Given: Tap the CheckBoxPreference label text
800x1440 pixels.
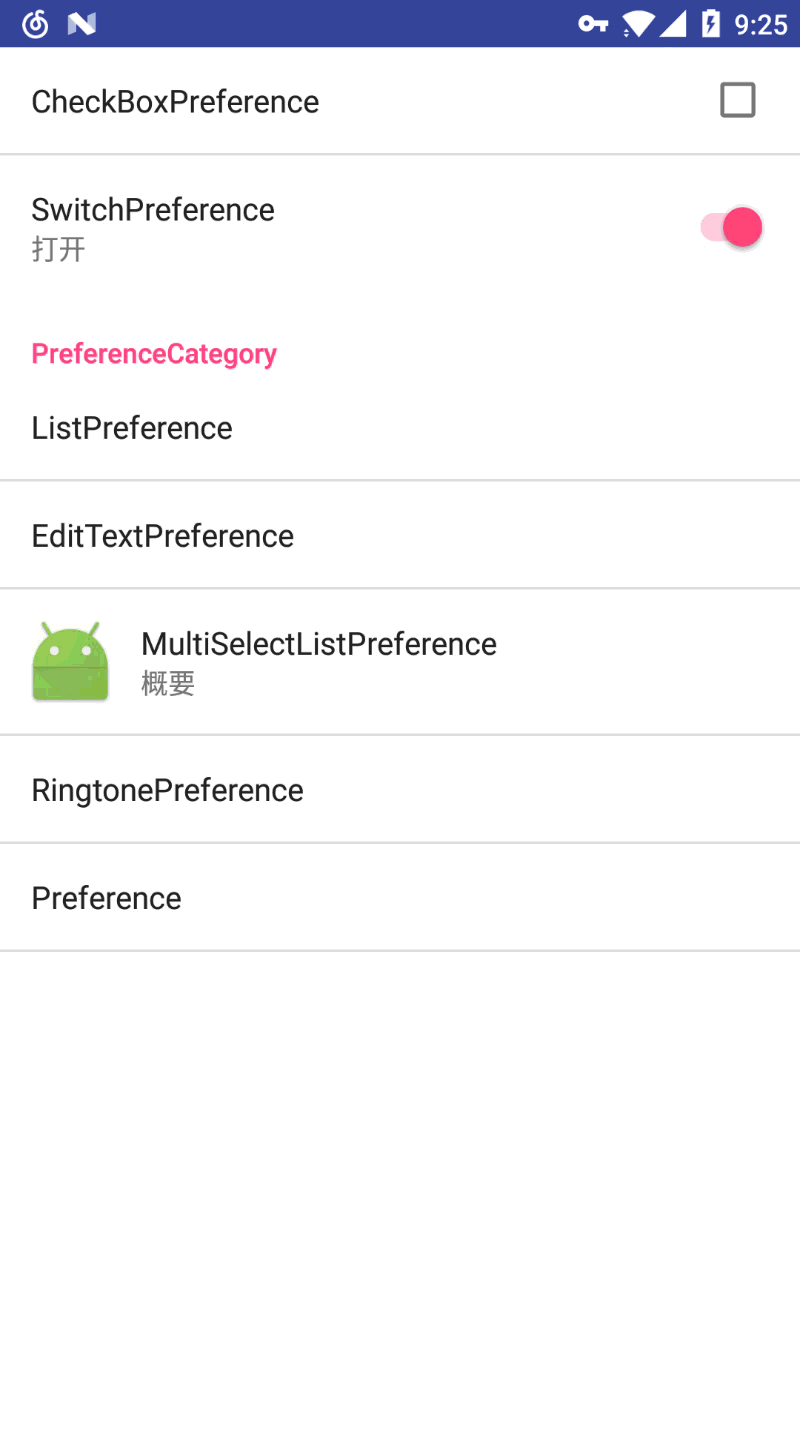Looking at the screenshot, I should [x=175, y=102].
